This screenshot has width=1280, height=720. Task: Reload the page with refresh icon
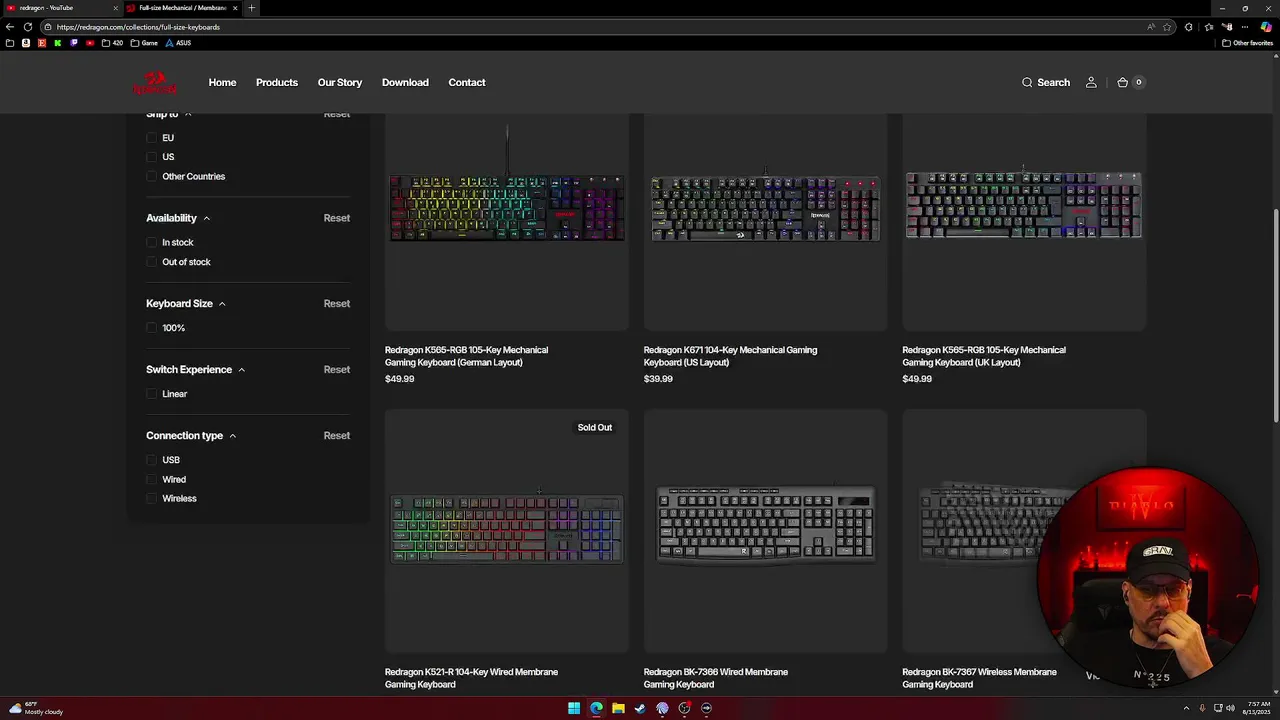[28, 27]
